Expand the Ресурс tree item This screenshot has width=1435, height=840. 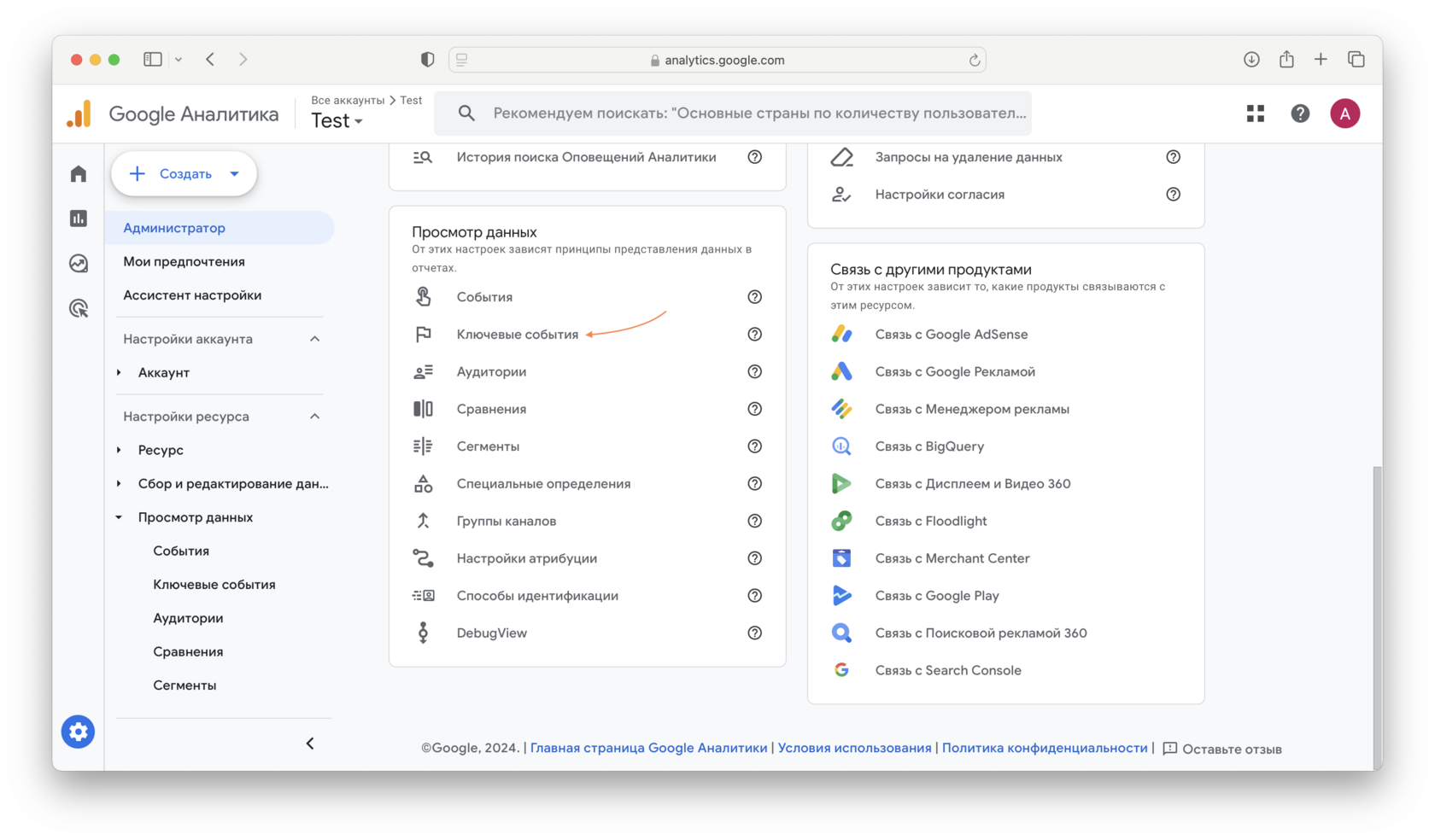point(119,450)
